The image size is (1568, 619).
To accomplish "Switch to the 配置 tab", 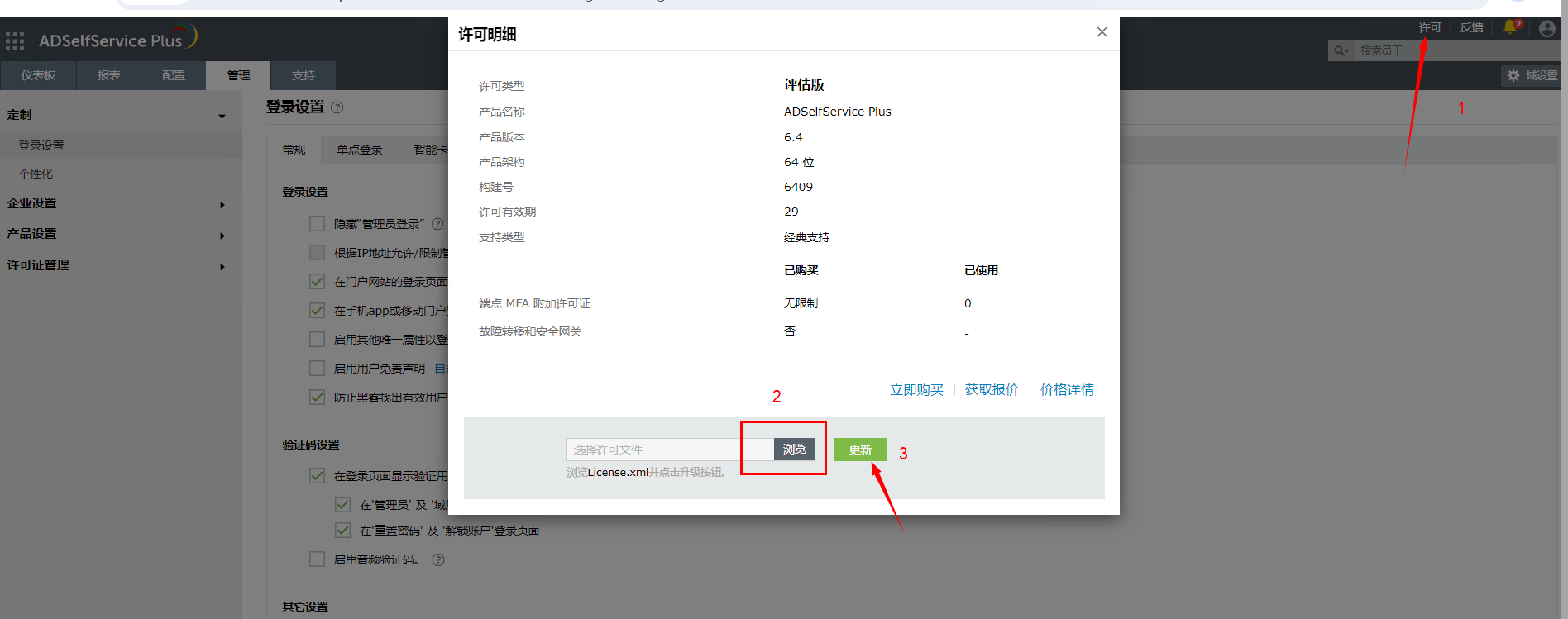I will click(x=174, y=75).
